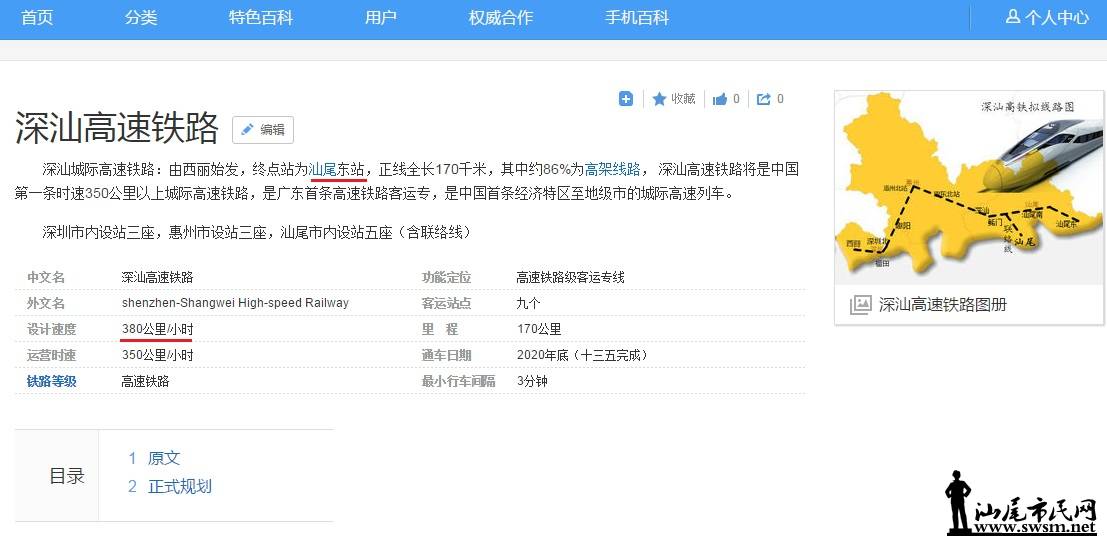1107x541 pixels.
Task: Open the railway route map thumbnail
Action: tap(968, 186)
